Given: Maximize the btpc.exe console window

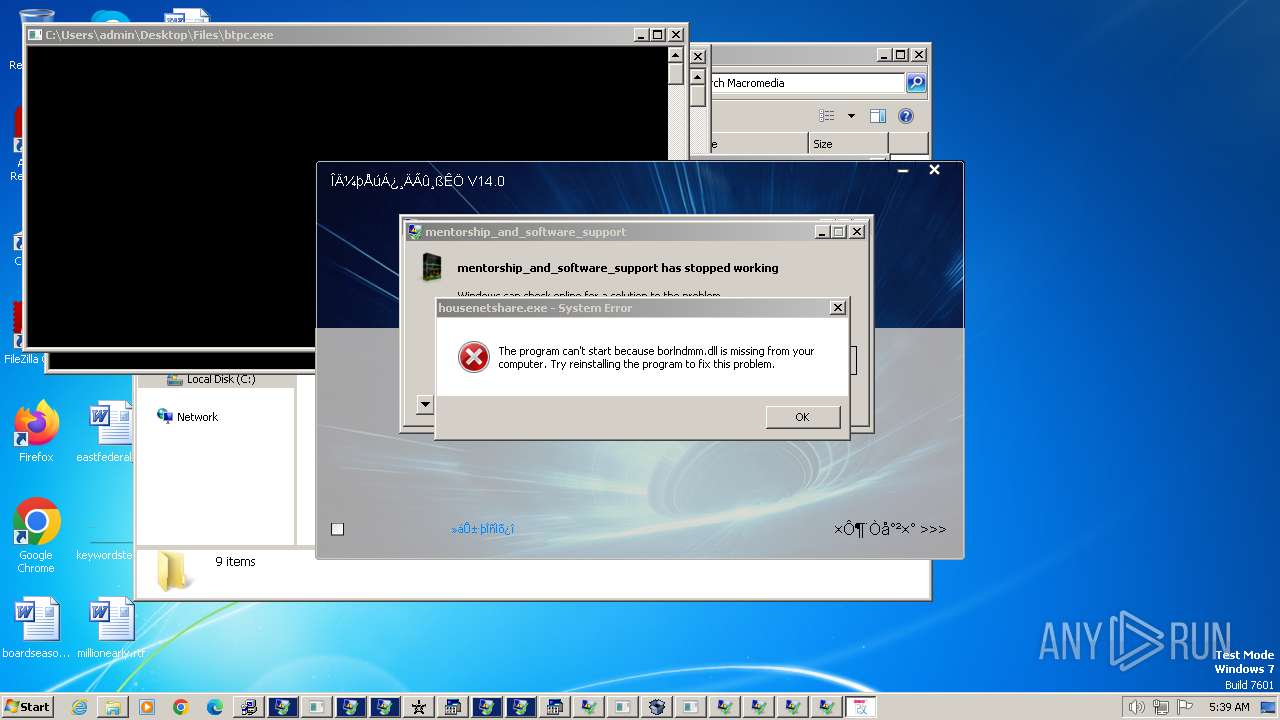Looking at the screenshot, I should pos(657,35).
